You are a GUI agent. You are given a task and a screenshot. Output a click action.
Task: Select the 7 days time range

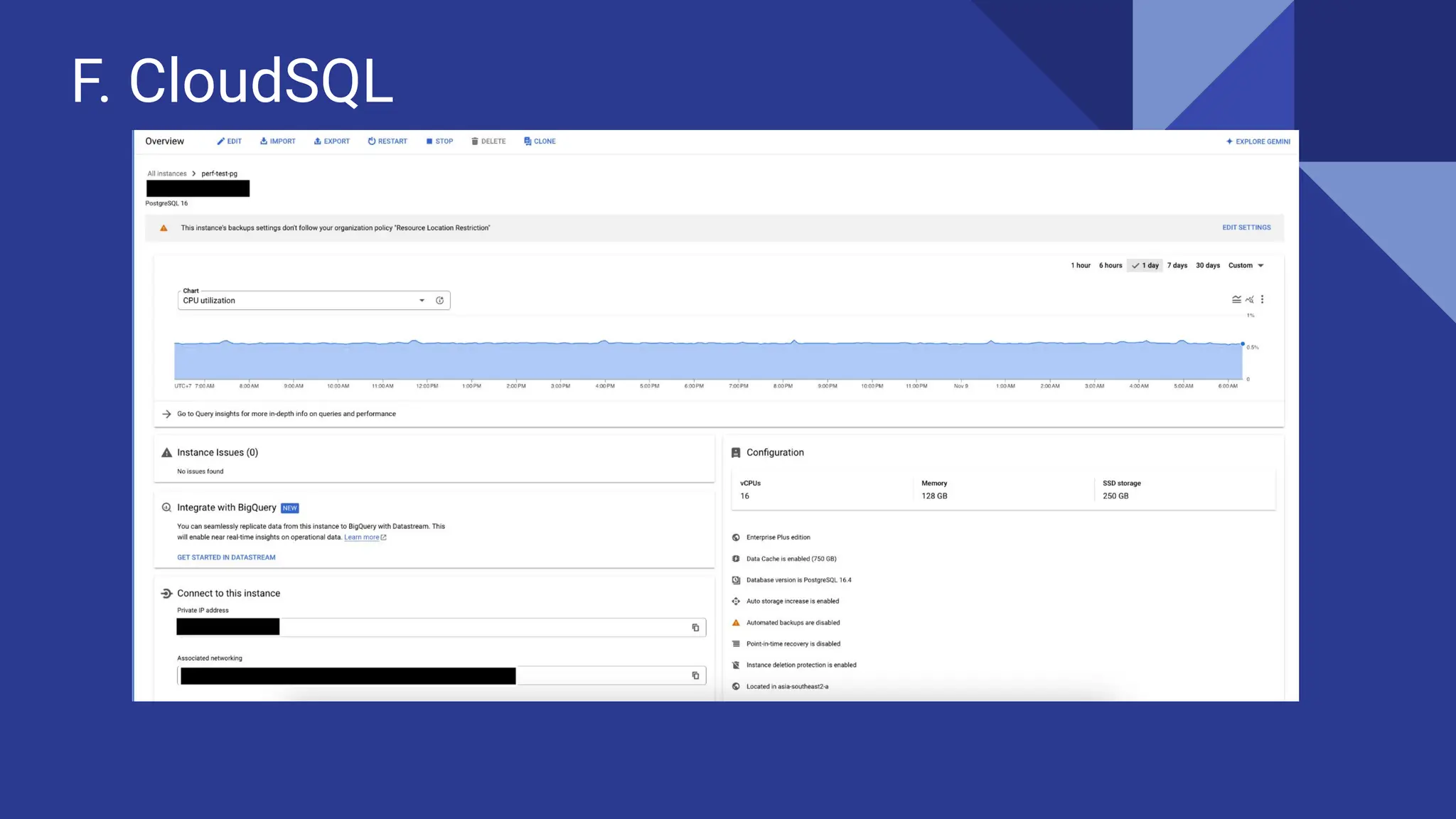(1177, 266)
